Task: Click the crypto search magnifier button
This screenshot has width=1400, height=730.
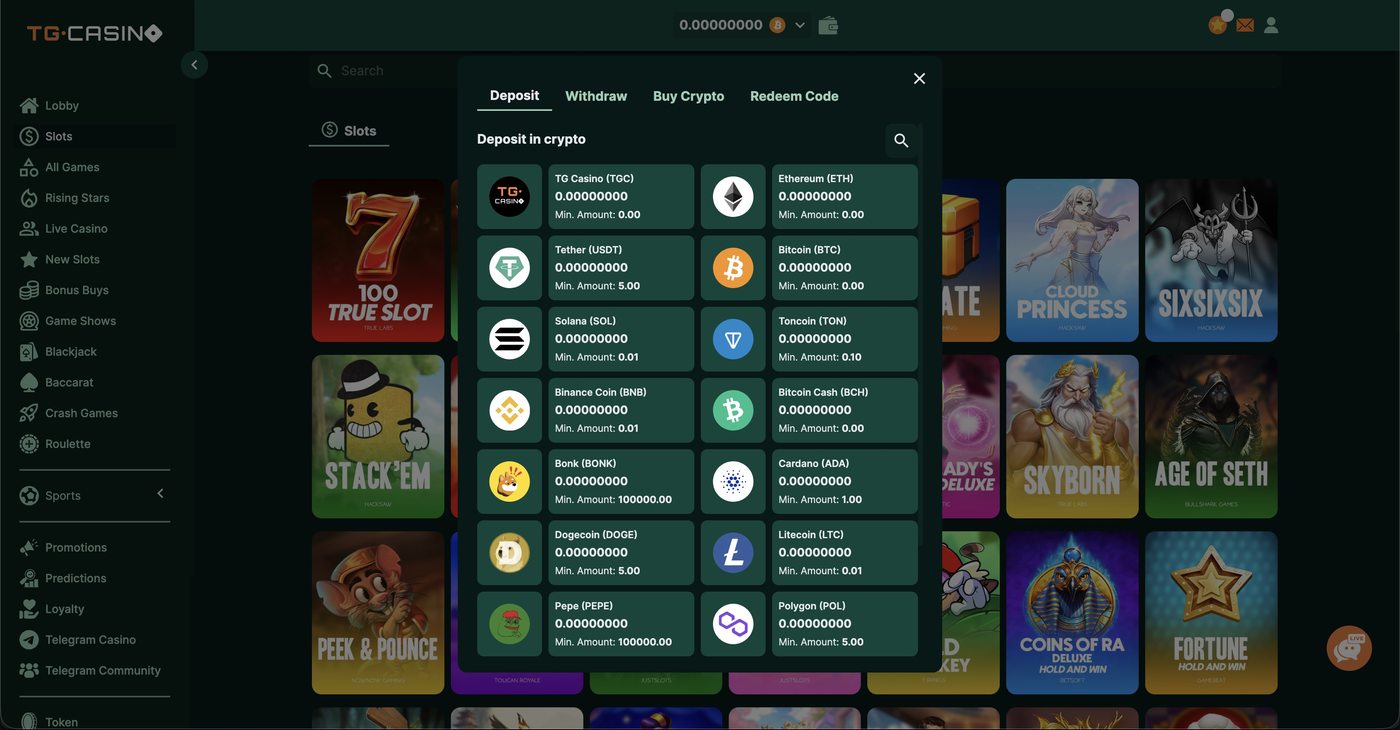Action: [x=901, y=141]
